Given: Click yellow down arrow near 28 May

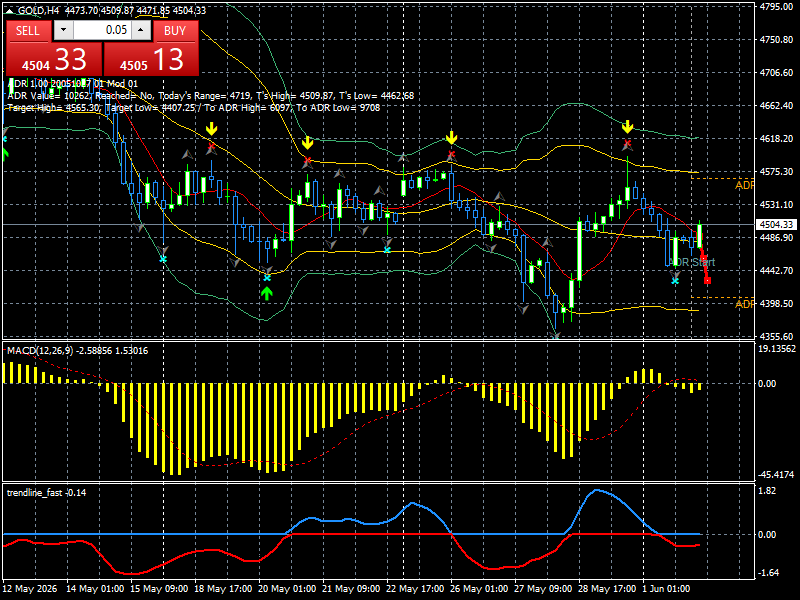Looking at the screenshot, I should 628,127.
